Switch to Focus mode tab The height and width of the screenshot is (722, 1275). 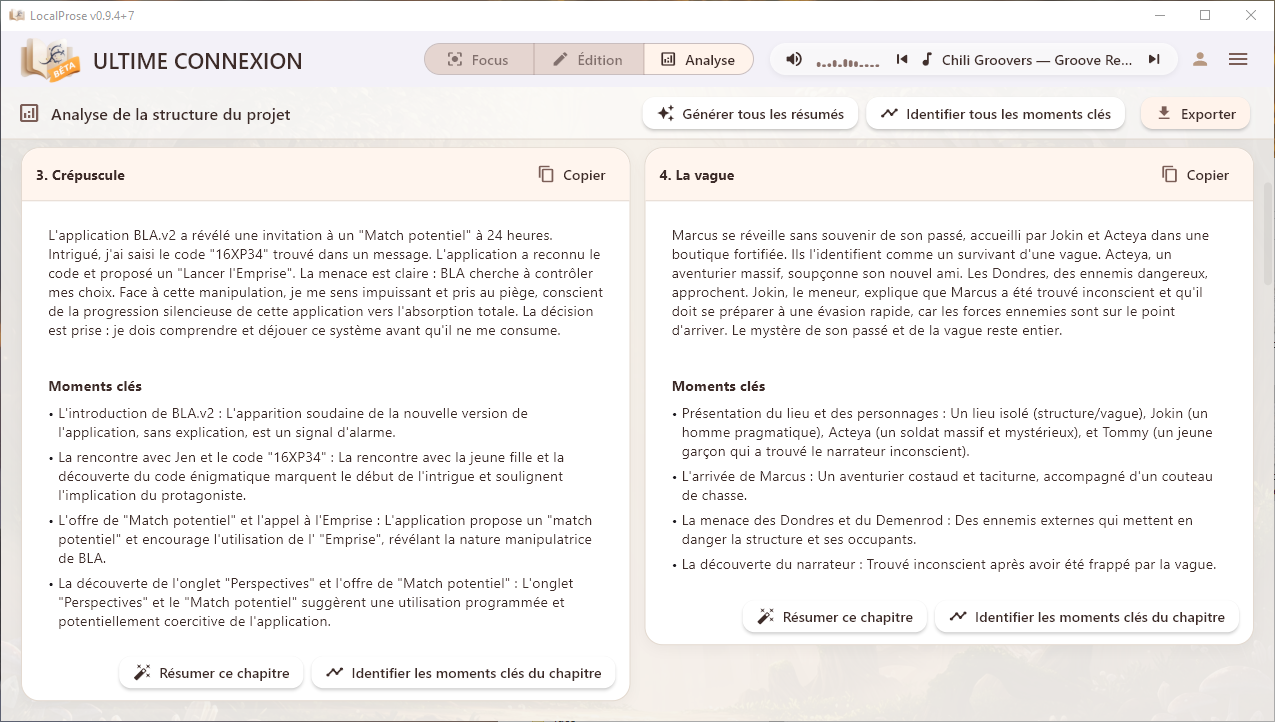pos(478,60)
